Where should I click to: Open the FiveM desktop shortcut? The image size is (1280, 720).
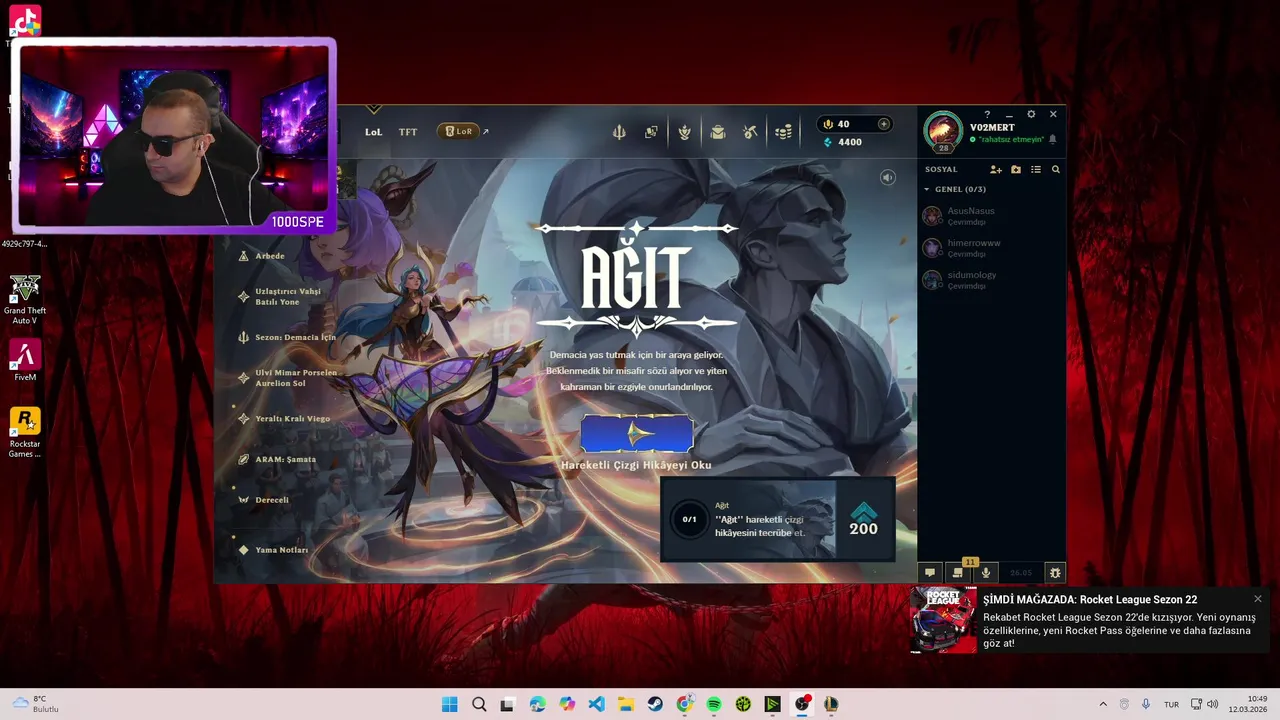[25, 361]
